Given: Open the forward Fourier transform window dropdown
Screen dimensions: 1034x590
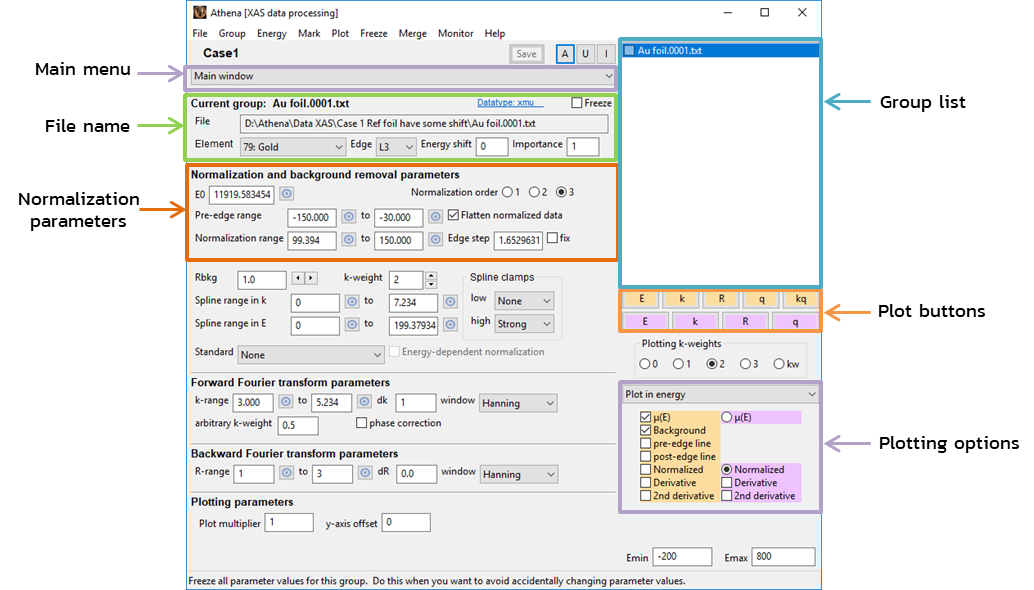Looking at the screenshot, I should tap(518, 403).
